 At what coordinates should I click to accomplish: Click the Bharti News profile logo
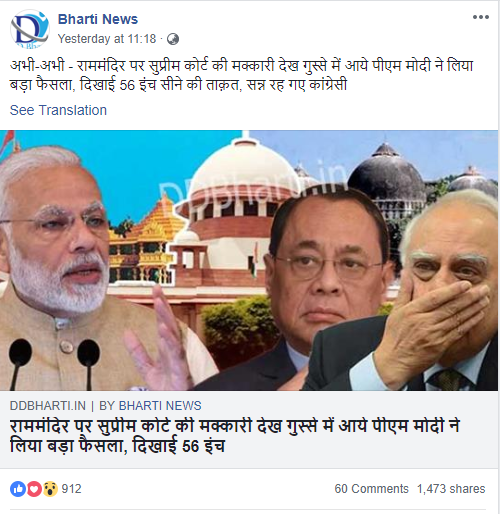coord(30,29)
